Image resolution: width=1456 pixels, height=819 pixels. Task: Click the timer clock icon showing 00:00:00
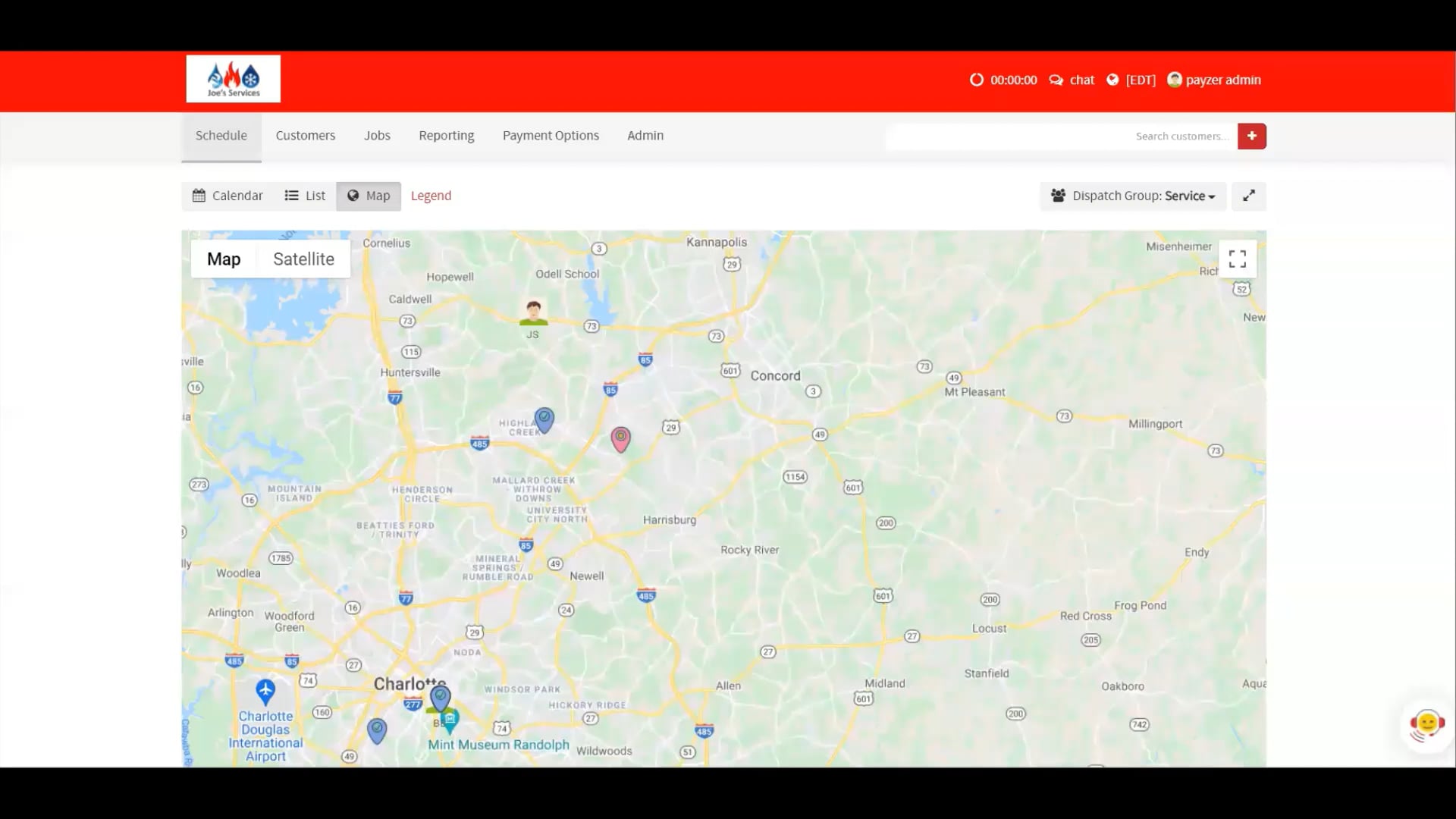coord(977,80)
